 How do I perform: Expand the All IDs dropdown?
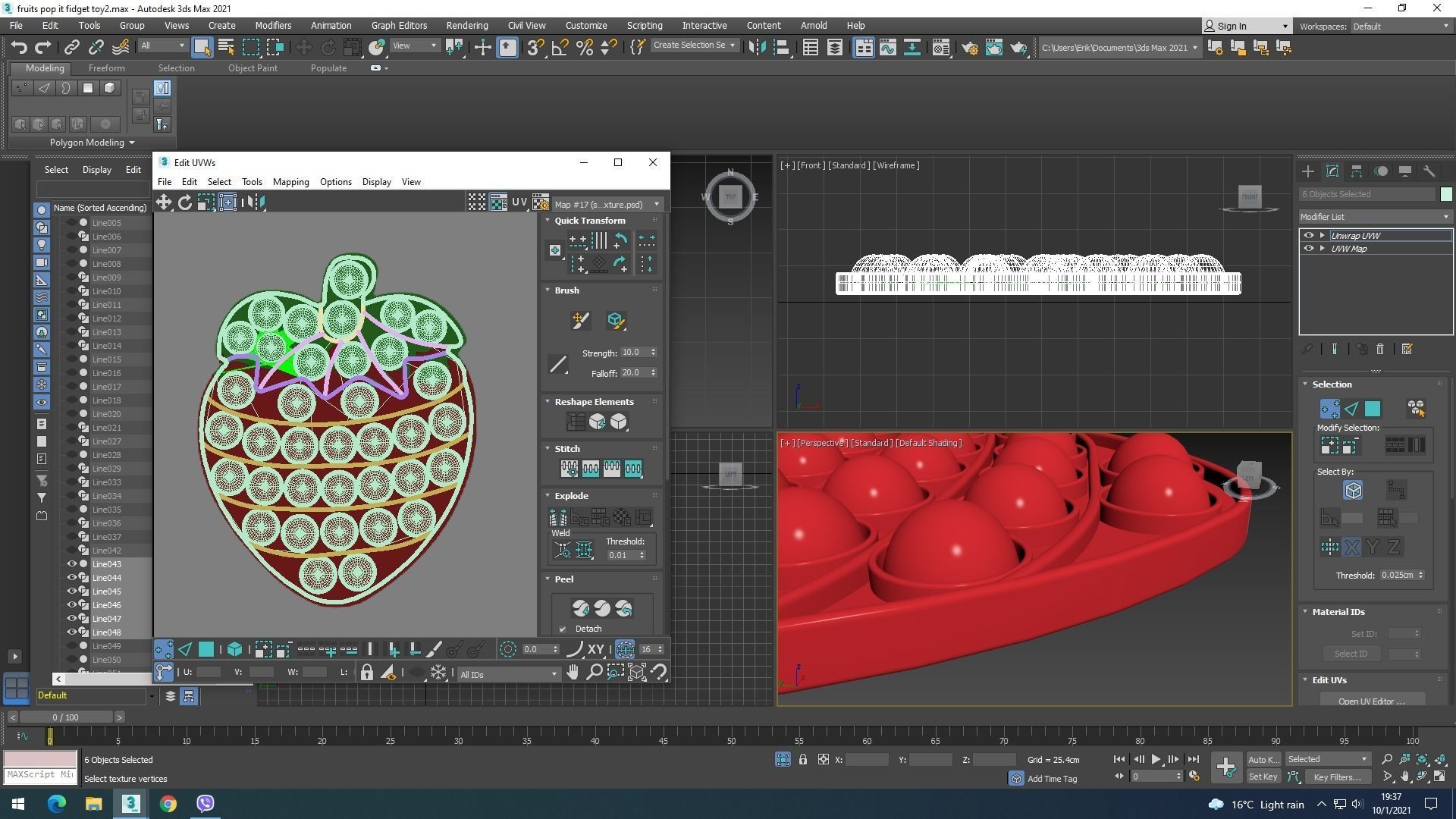coord(507,674)
